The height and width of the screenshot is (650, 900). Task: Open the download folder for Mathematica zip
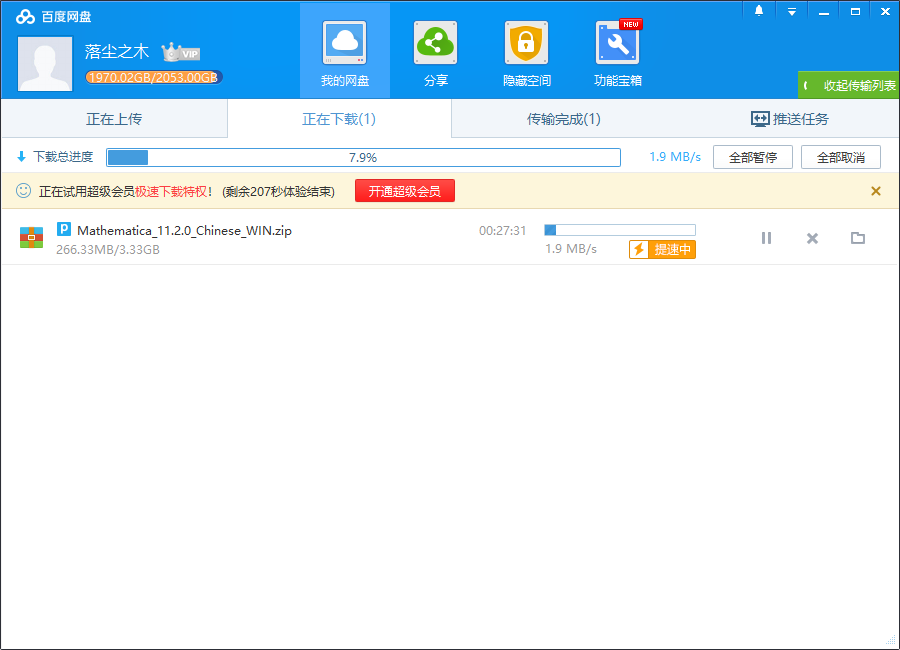pyautogui.click(x=858, y=238)
